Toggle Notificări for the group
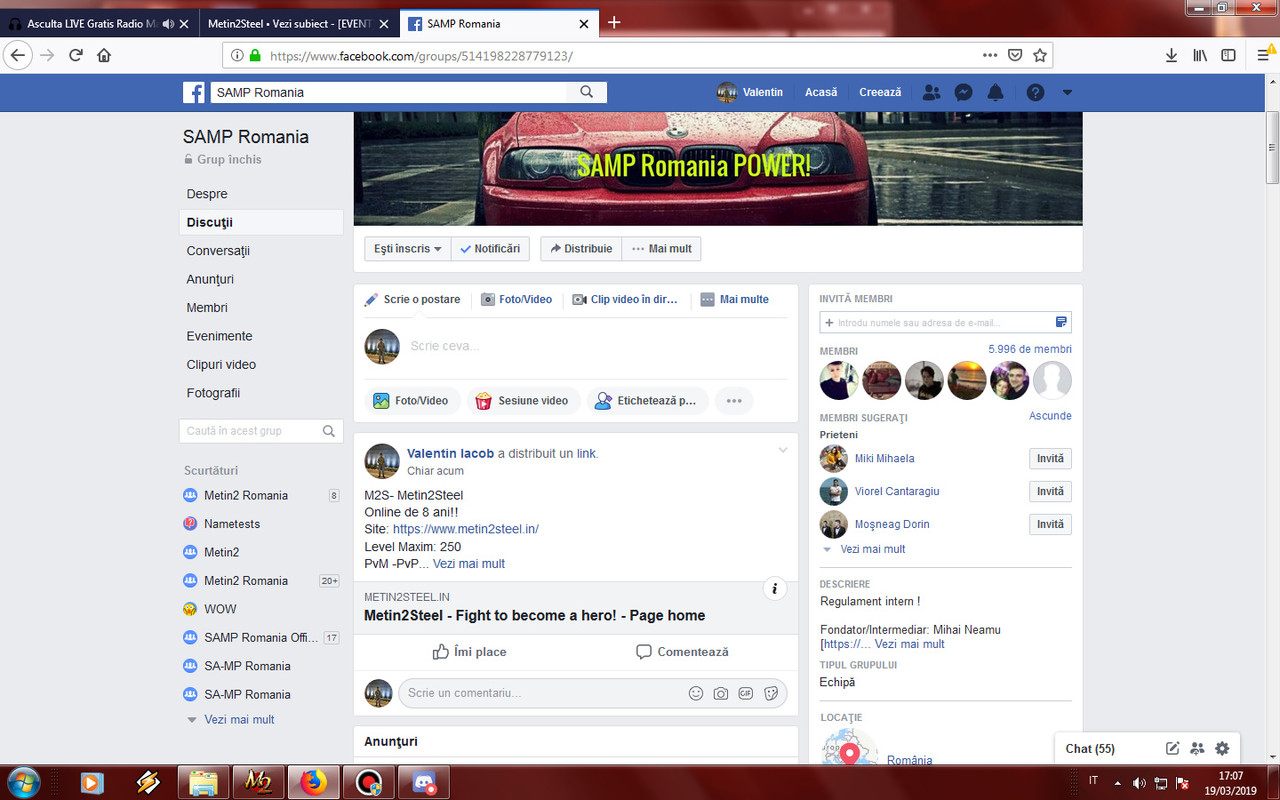This screenshot has height=800, width=1280. (490, 248)
